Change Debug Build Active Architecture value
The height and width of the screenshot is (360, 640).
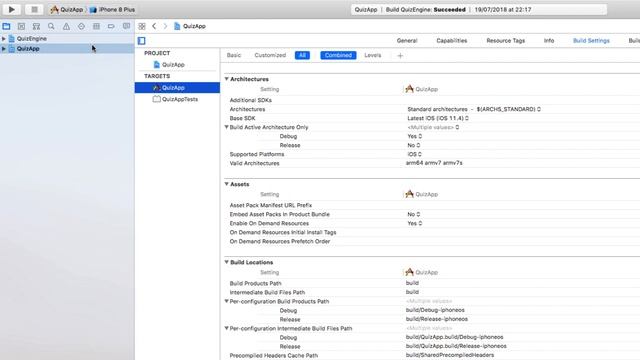click(x=414, y=136)
